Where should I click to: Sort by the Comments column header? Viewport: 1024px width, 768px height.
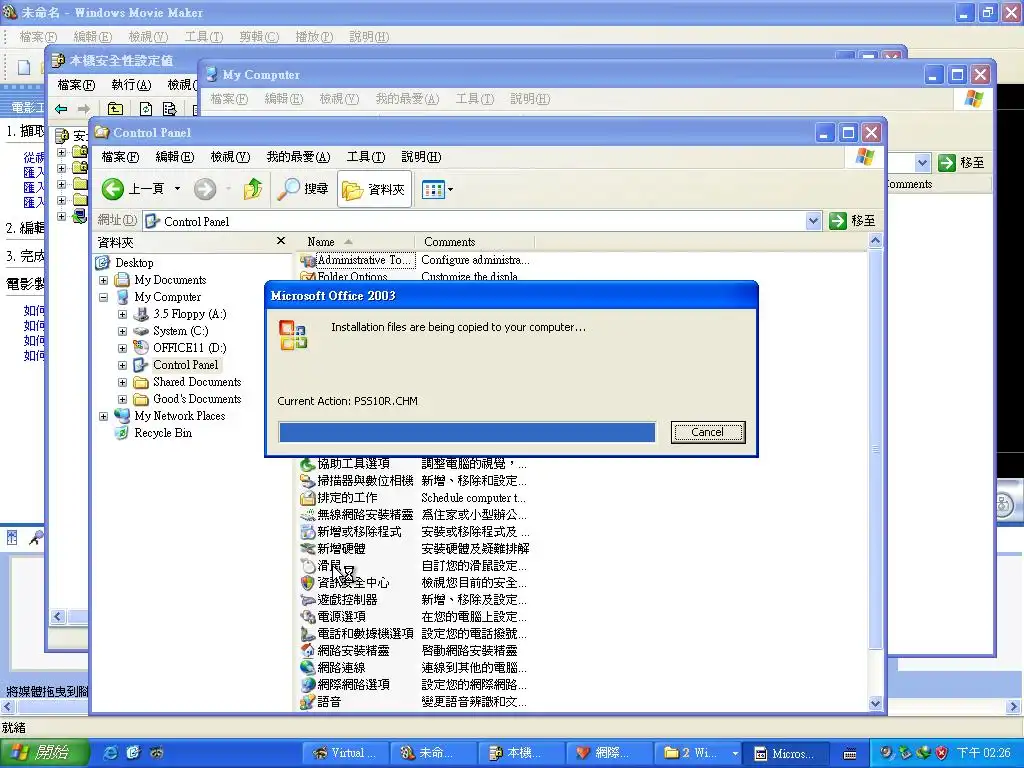coord(475,242)
